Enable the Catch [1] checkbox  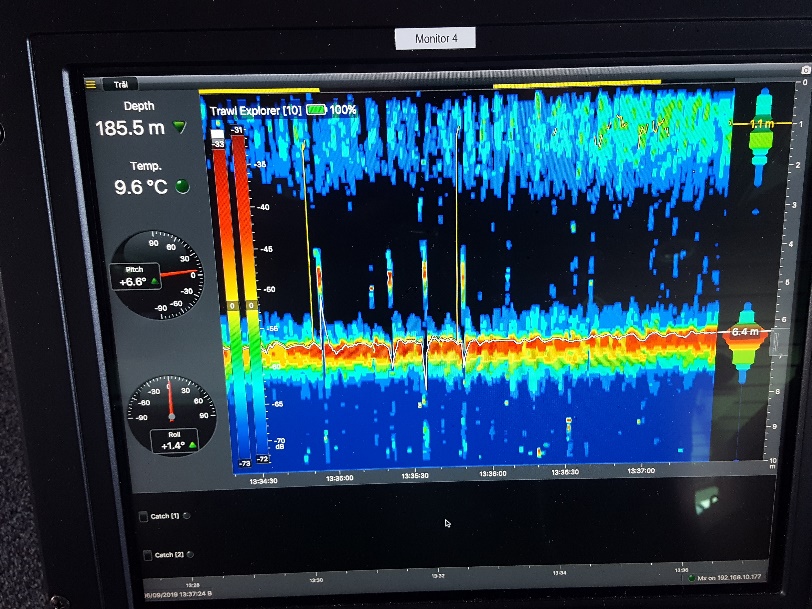click(143, 516)
